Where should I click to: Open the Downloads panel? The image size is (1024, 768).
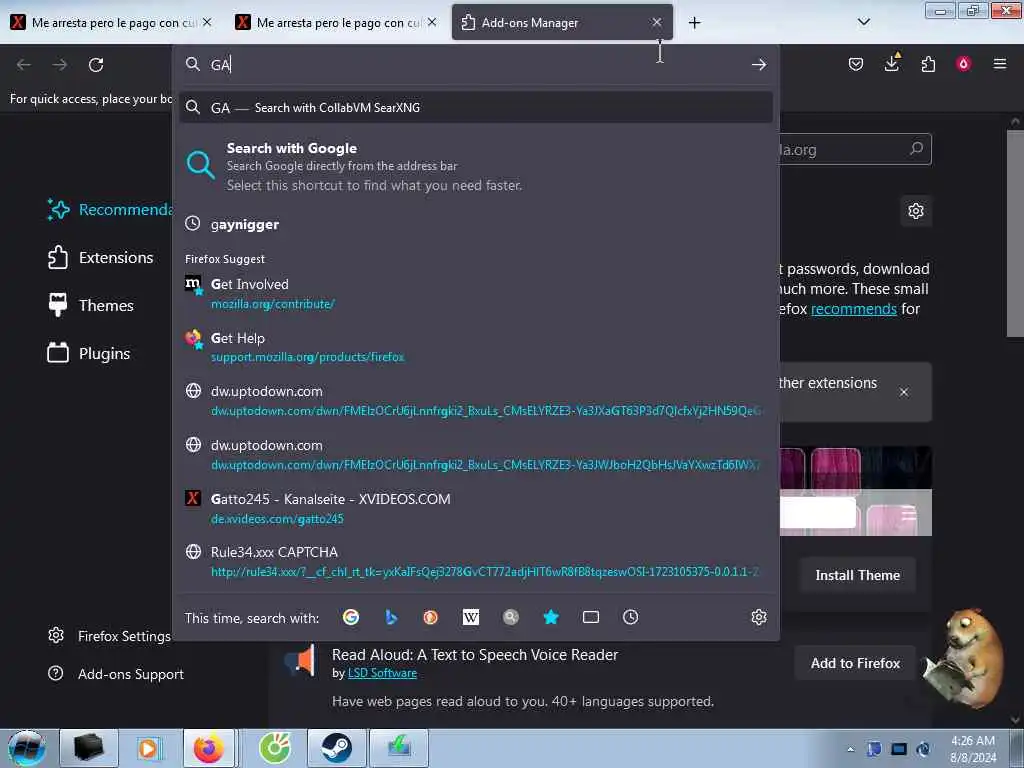click(891, 63)
